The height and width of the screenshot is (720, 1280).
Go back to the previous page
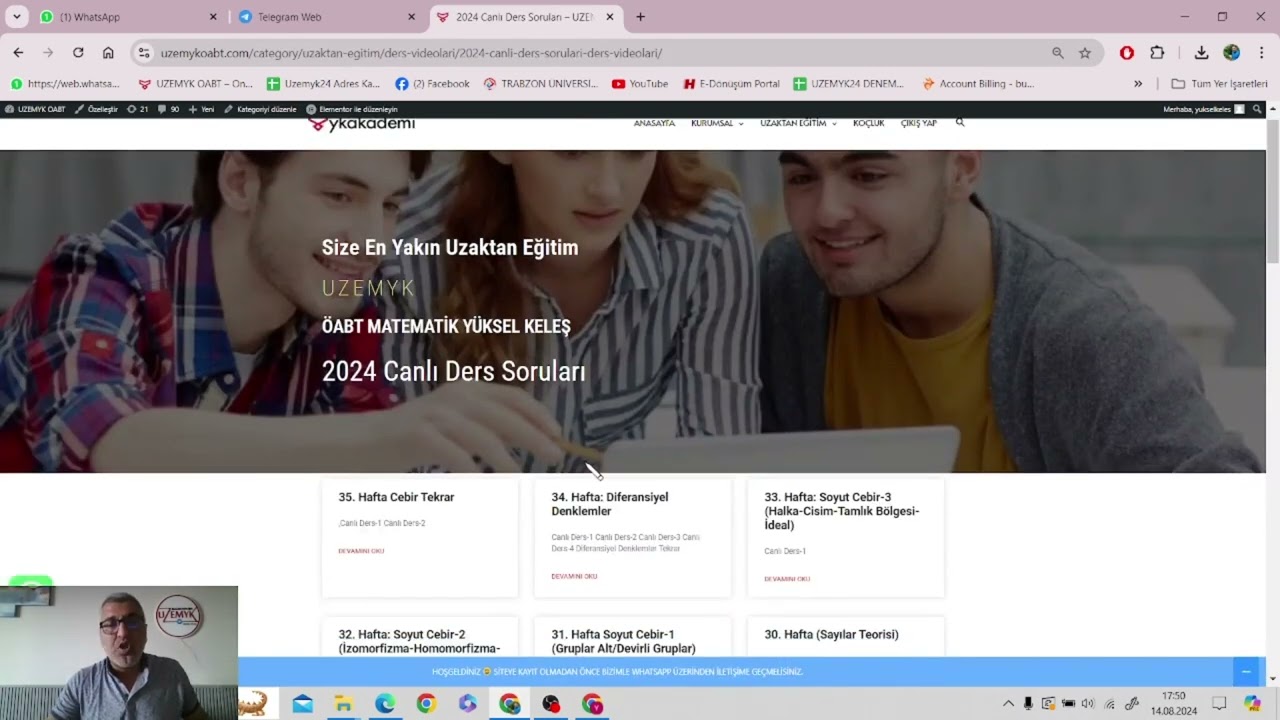[18, 53]
